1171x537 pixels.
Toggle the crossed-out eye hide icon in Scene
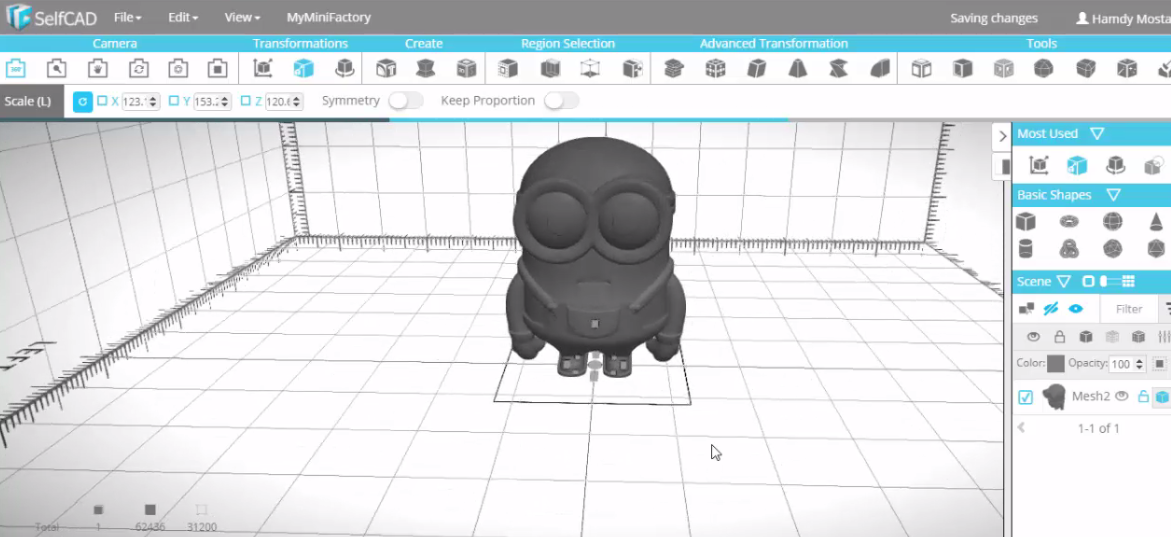pos(1051,308)
